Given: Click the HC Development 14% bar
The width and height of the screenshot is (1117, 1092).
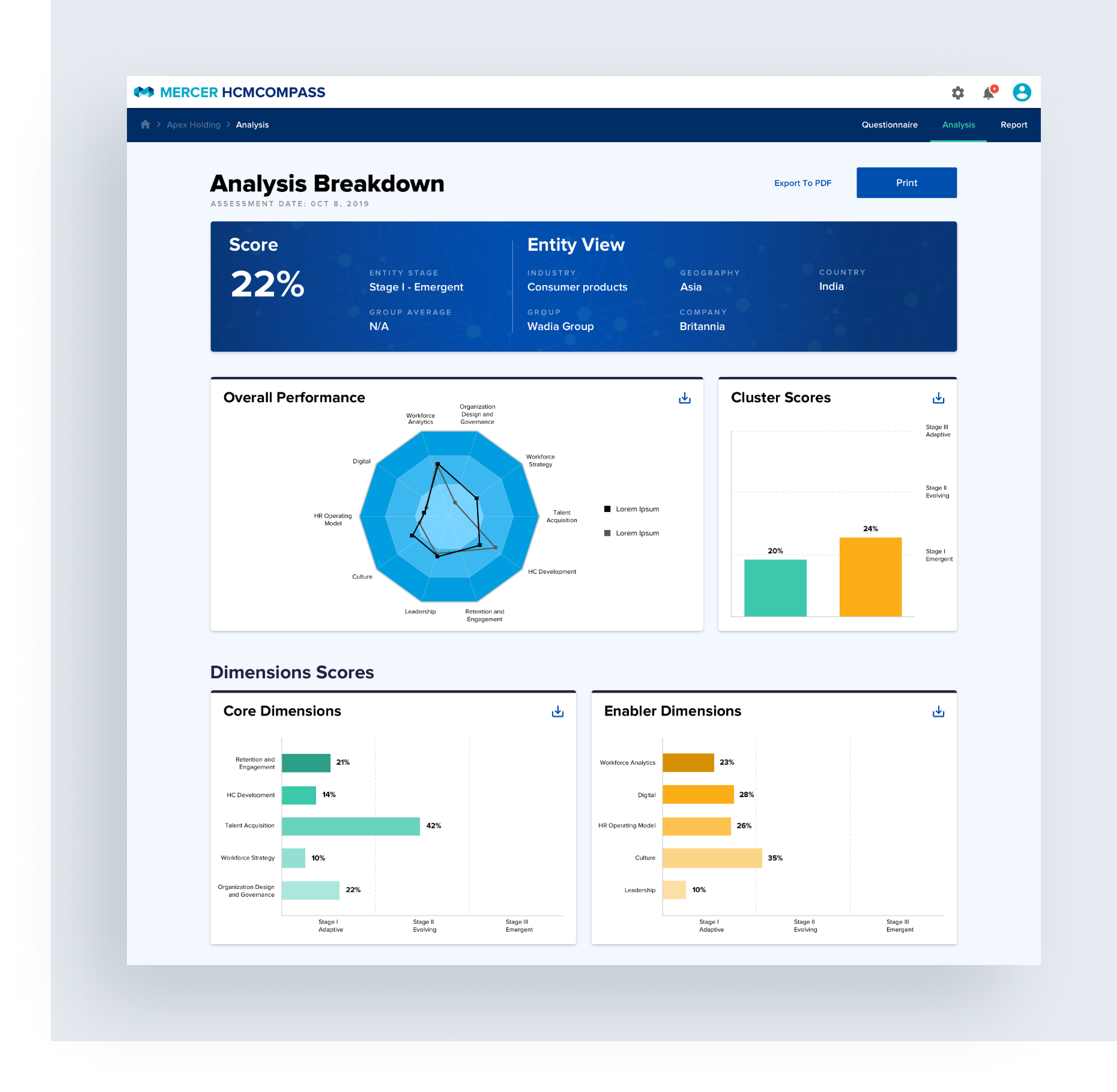Looking at the screenshot, I should click(x=298, y=795).
